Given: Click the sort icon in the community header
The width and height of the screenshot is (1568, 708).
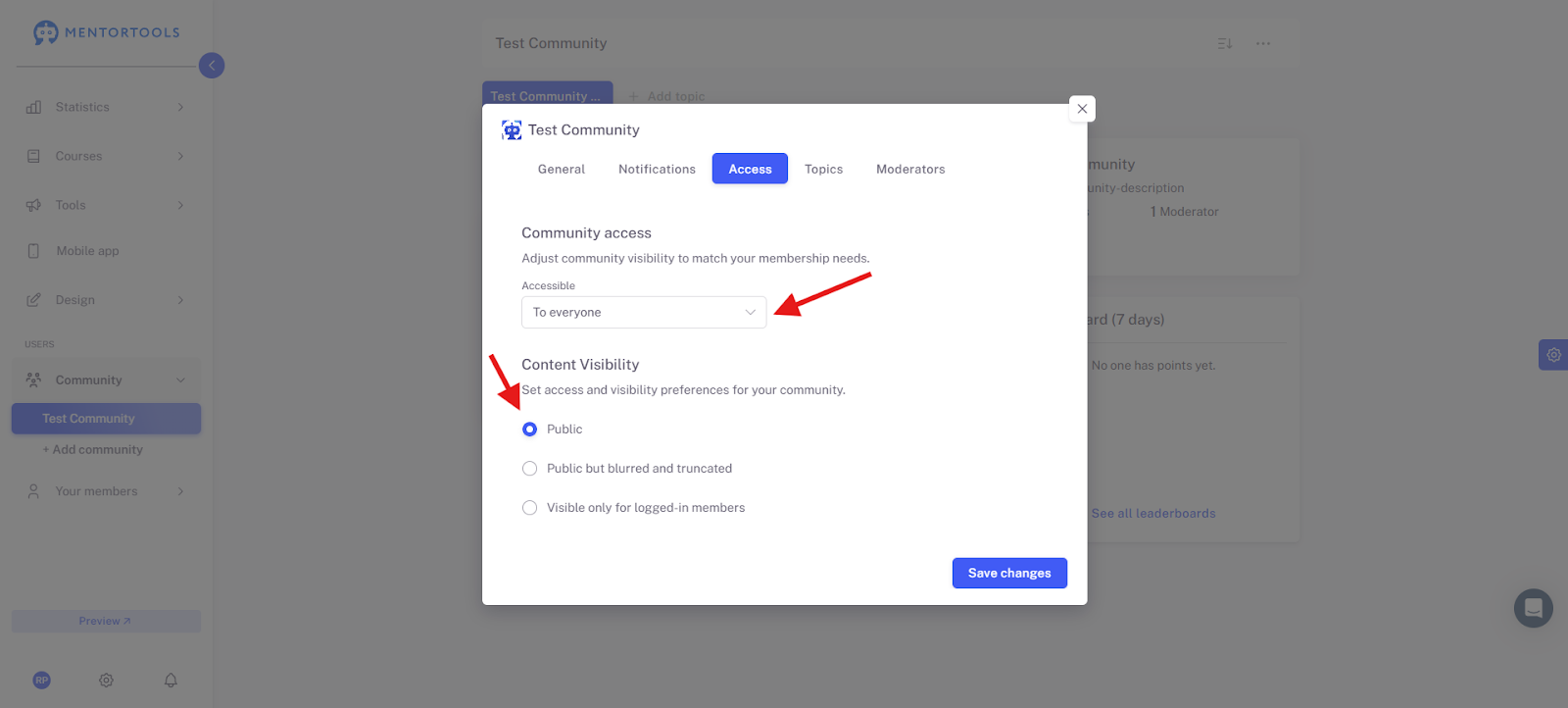Looking at the screenshot, I should [x=1224, y=43].
